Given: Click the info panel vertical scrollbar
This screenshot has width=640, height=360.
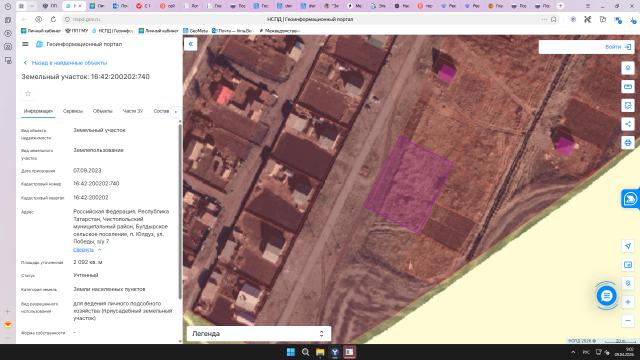Looking at the screenshot, I should 180,210.
